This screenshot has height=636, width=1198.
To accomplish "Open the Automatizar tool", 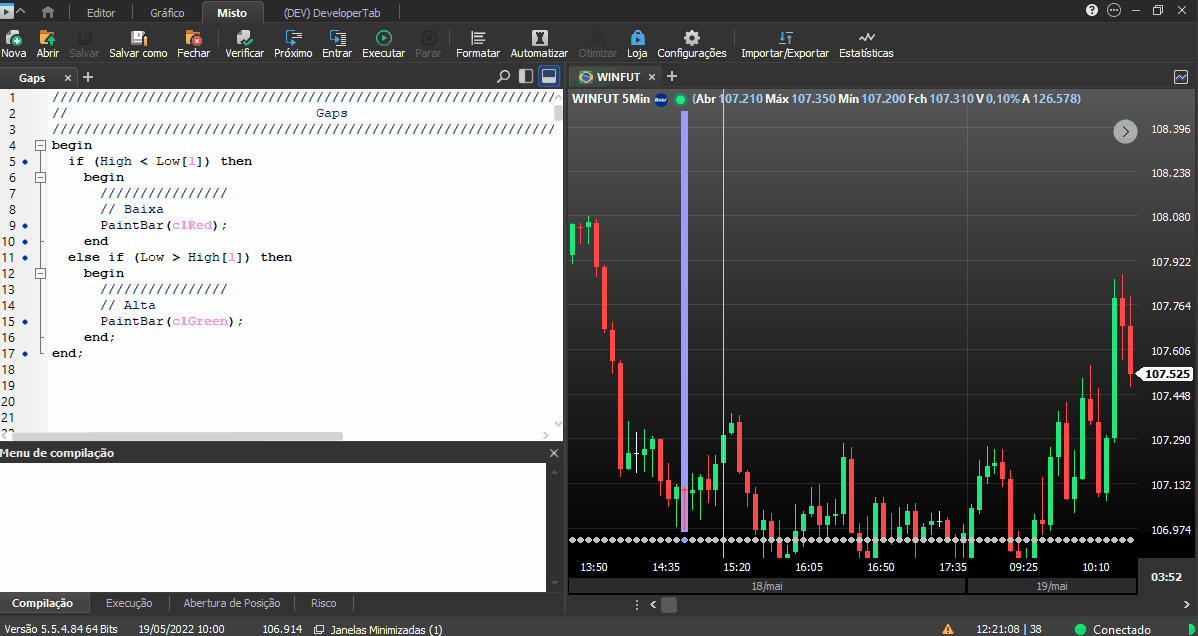I will (x=539, y=37).
